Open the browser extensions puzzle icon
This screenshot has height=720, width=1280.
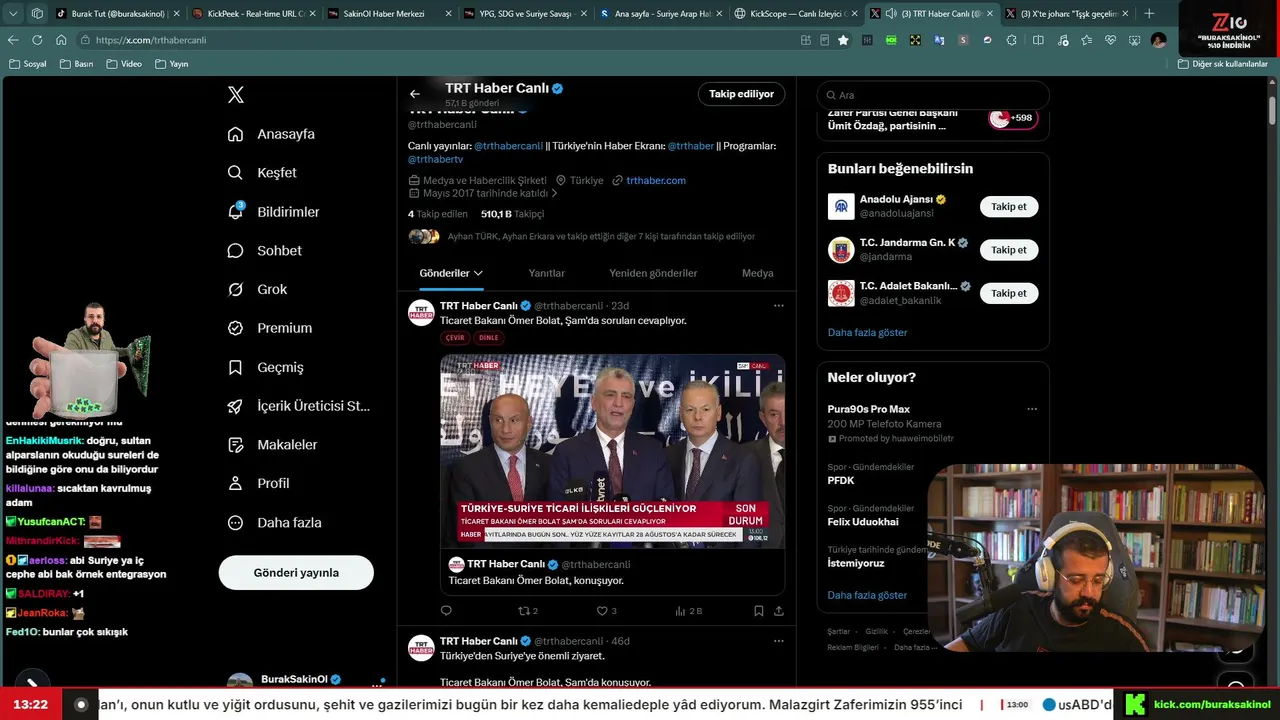pyautogui.click(x=1011, y=40)
